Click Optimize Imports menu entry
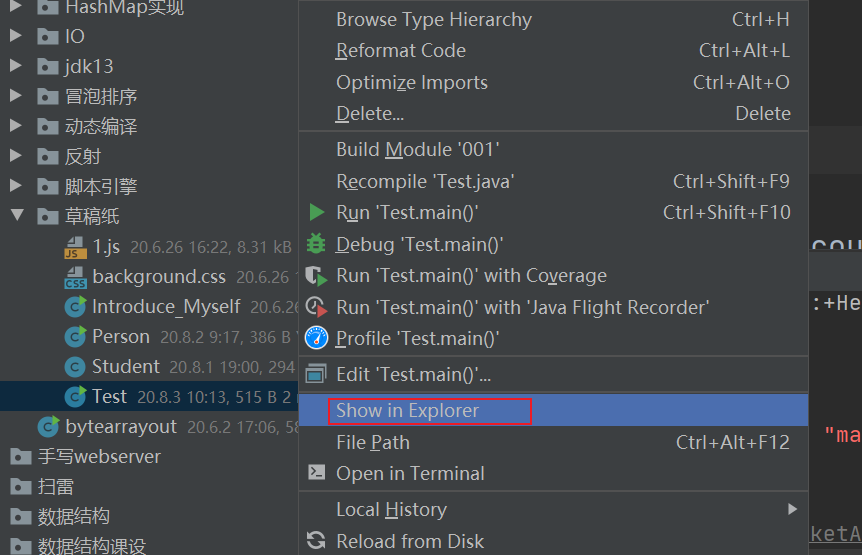The height and width of the screenshot is (555, 862). (411, 83)
